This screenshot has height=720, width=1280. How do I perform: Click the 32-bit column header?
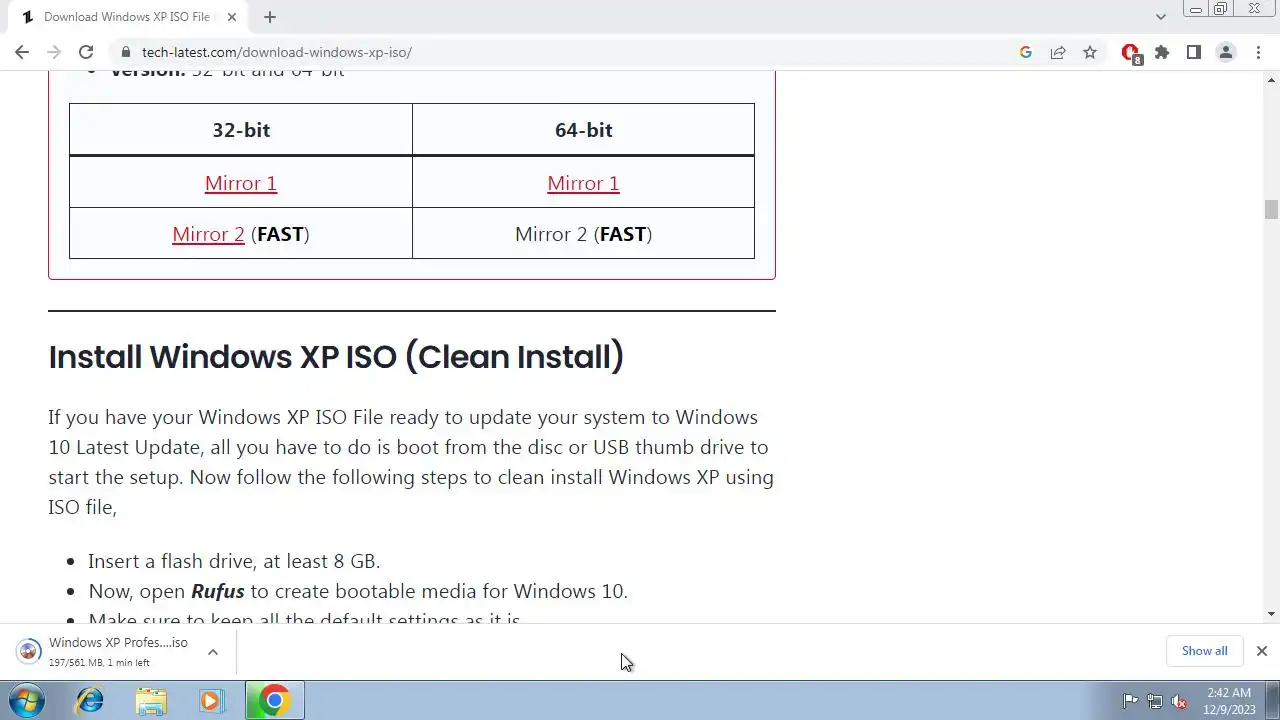click(241, 130)
